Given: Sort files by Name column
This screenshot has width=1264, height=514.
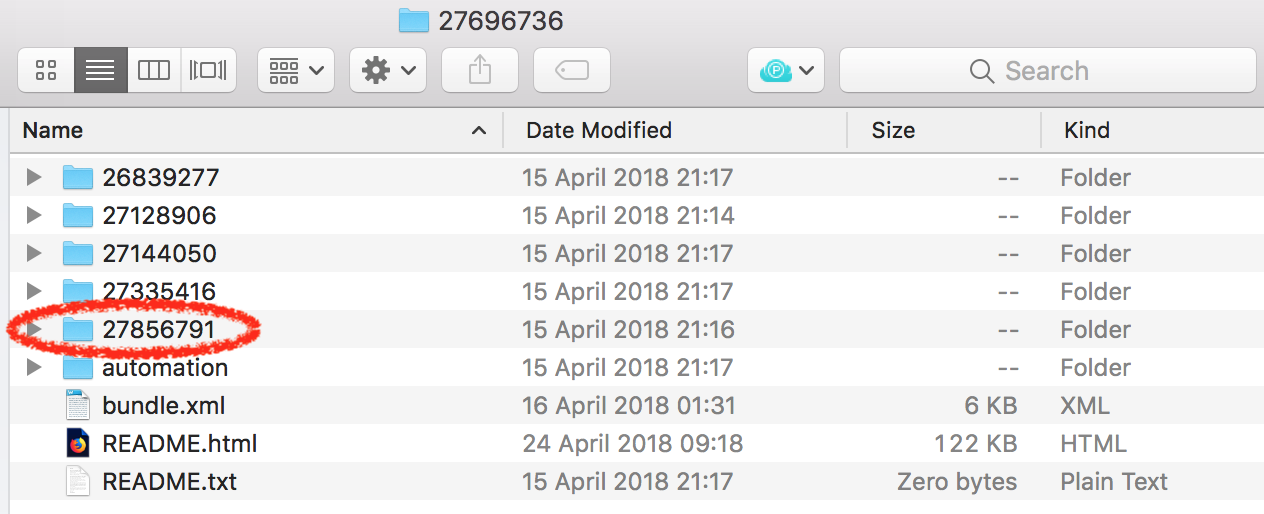Looking at the screenshot, I should tap(254, 130).
